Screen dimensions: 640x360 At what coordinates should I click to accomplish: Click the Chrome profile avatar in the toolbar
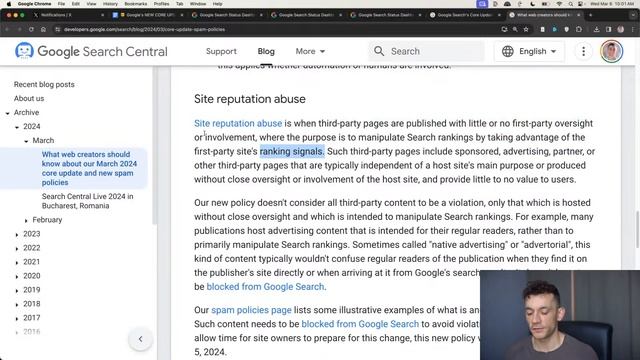tap(621, 29)
